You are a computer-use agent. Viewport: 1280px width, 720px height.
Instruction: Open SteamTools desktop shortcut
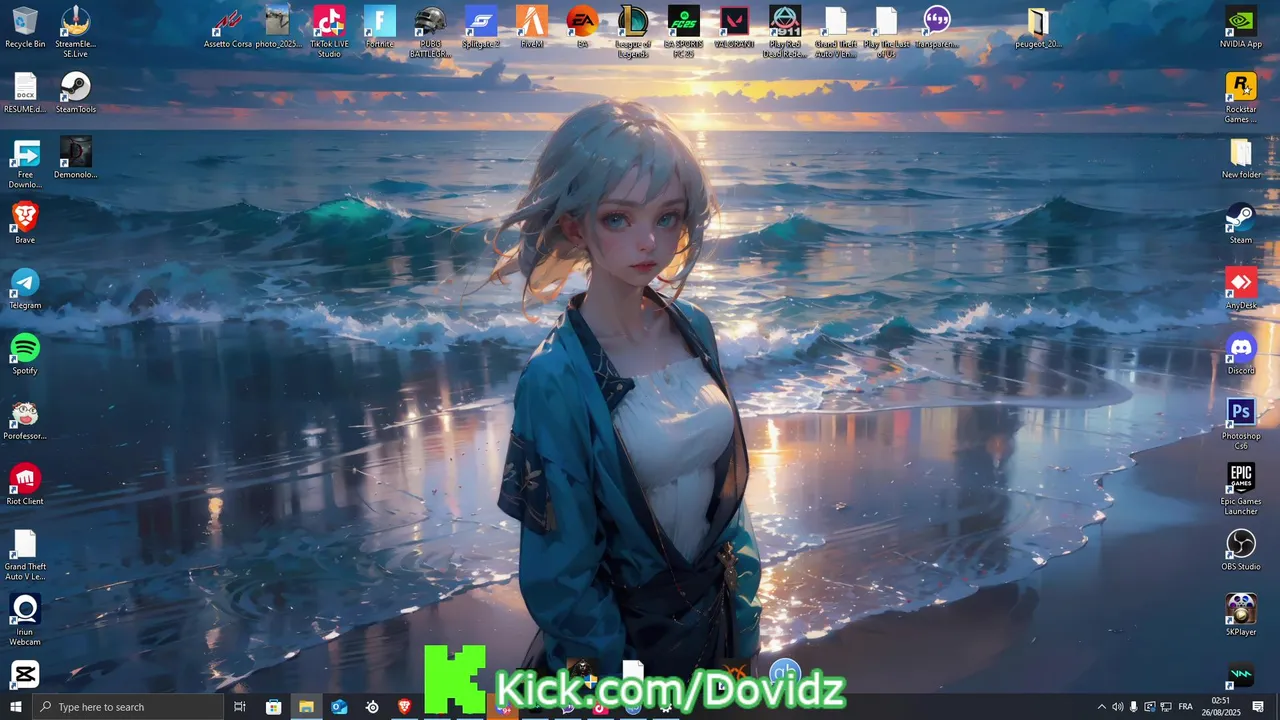[x=76, y=93]
